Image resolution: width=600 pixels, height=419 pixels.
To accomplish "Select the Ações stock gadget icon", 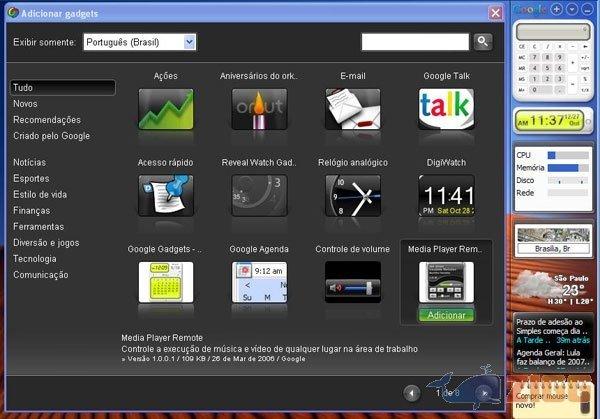I will [x=165, y=108].
